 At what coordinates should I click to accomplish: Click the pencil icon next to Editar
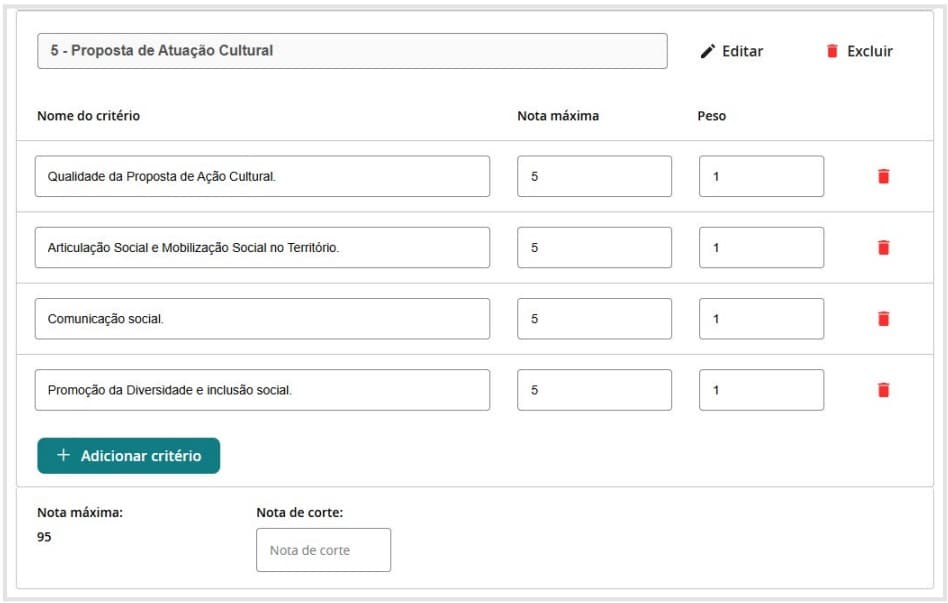pyautogui.click(x=708, y=51)
